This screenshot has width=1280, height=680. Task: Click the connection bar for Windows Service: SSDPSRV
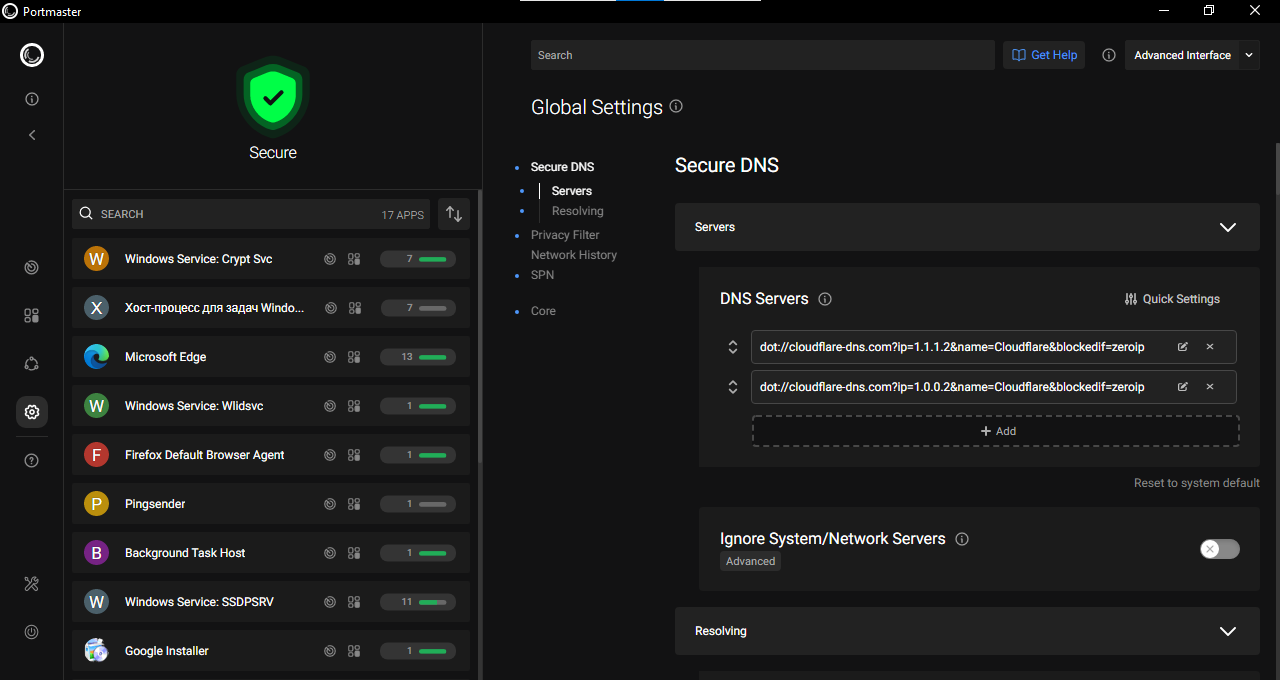tap(418, 602)
